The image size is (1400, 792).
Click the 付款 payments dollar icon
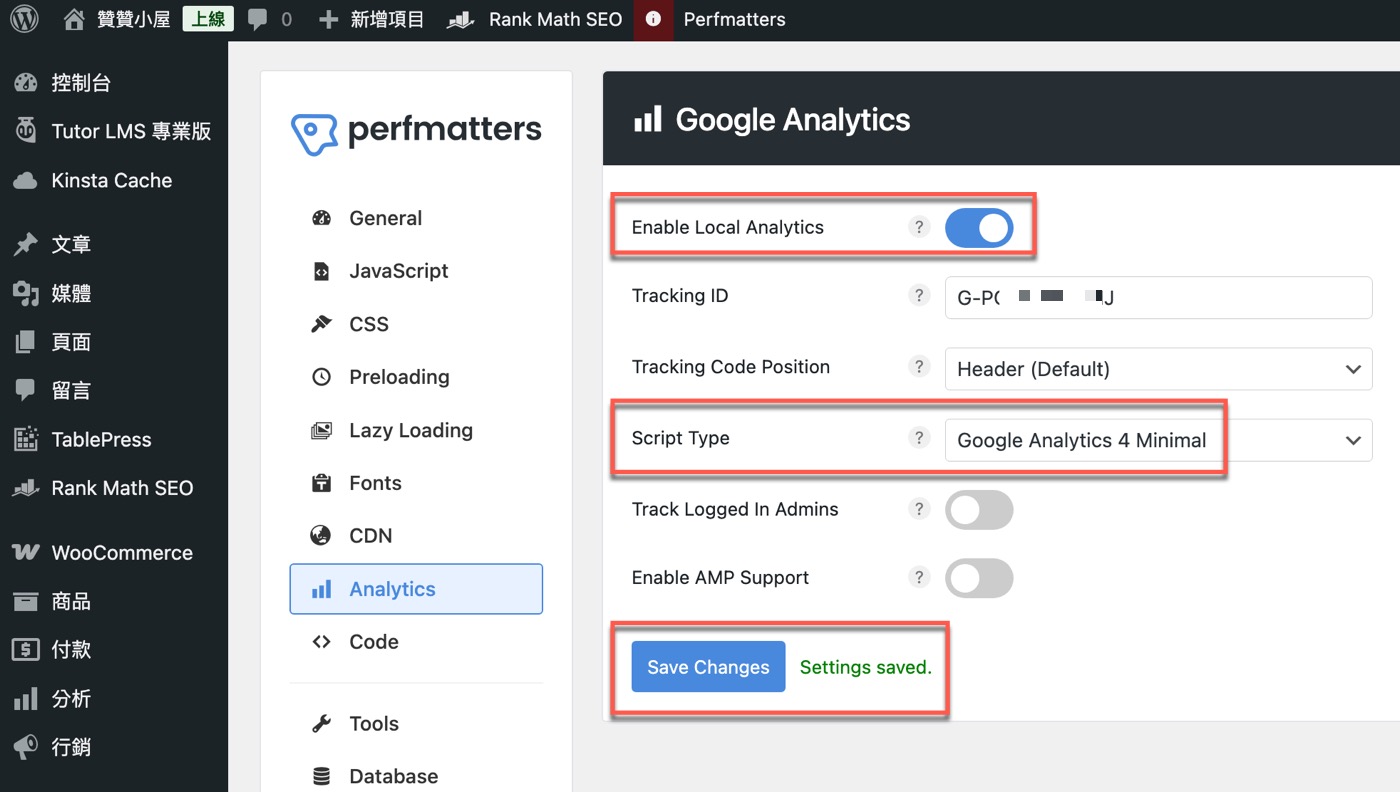[26, 650]
